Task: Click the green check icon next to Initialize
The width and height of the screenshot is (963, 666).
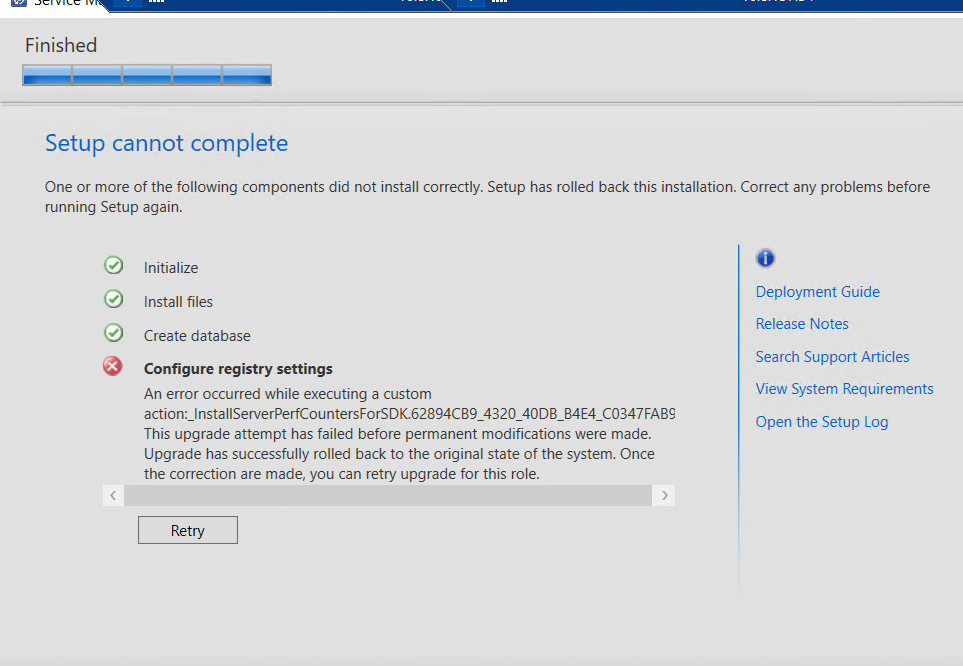Action: point(114,265)
